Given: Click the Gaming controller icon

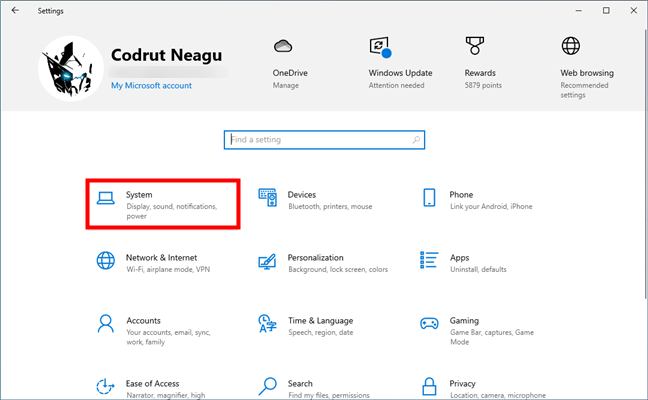Looking at the screenshot, I should [429, 324].
